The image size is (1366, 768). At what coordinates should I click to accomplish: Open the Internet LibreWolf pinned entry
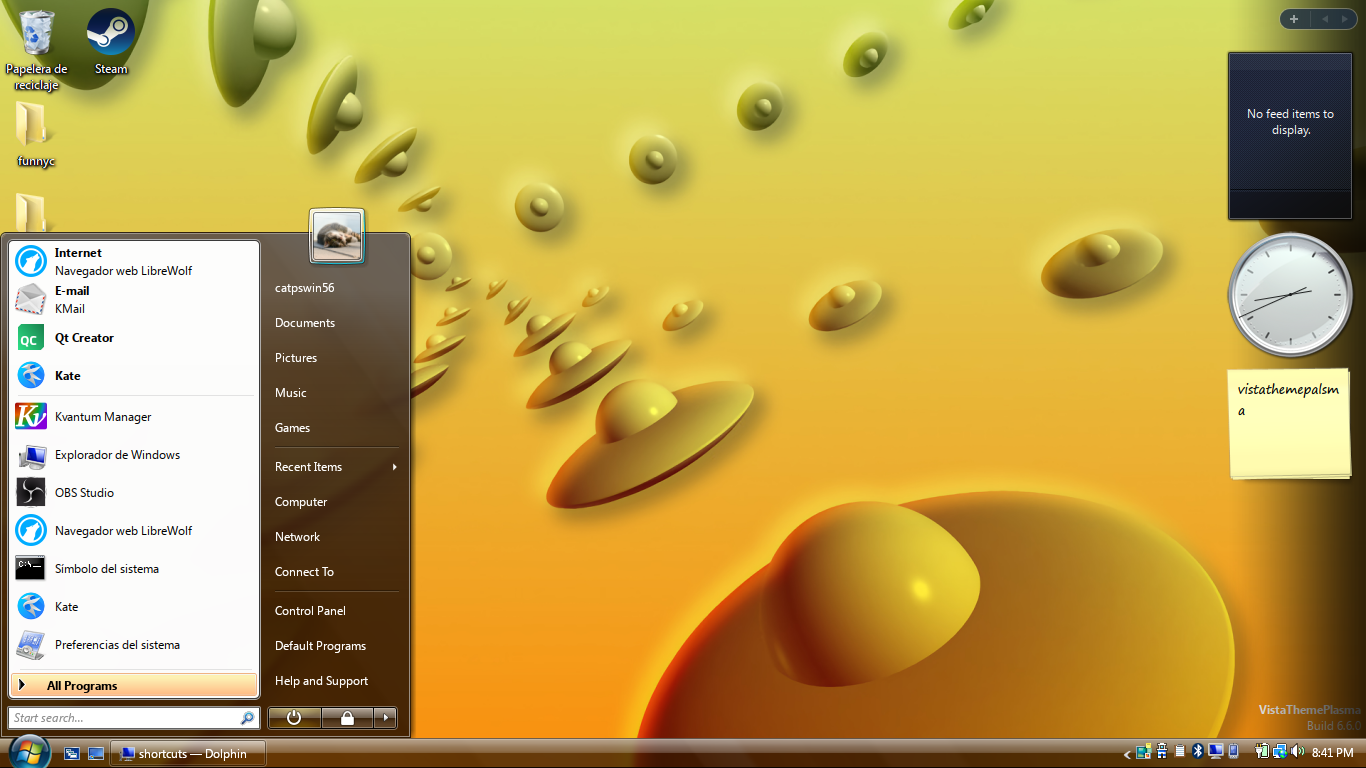[x=134, y=262]
